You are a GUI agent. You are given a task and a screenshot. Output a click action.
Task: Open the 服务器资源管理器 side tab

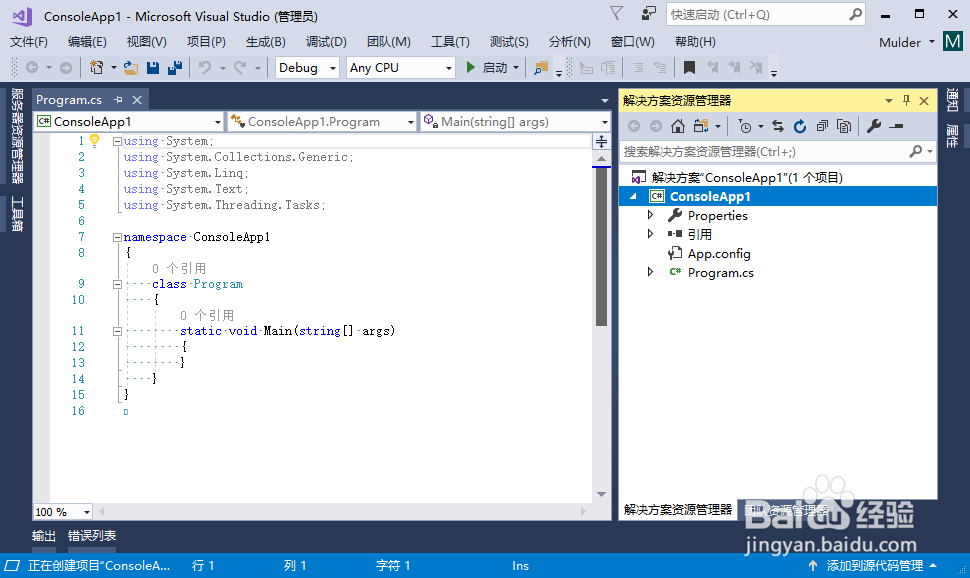tap(17, 136)
